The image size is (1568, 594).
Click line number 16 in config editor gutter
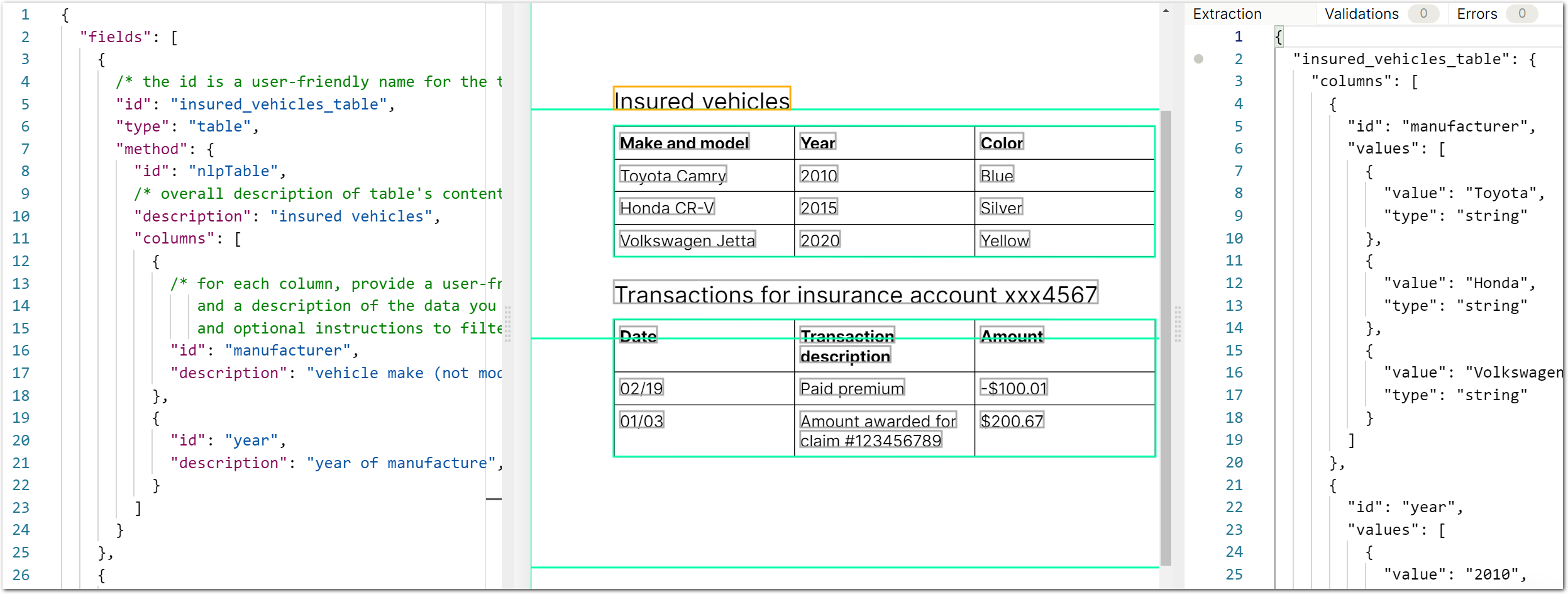click(21, 350)
